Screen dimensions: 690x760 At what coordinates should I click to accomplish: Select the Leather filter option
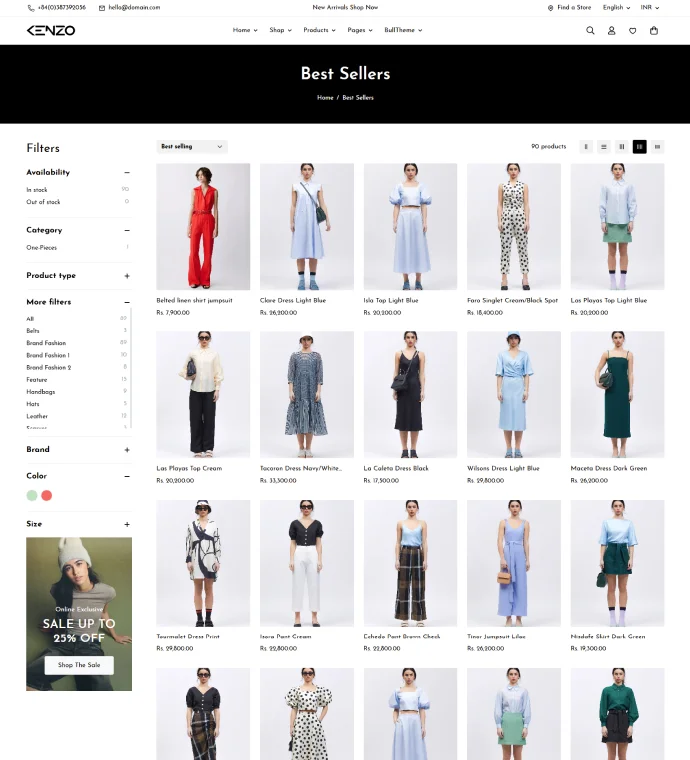37,416
